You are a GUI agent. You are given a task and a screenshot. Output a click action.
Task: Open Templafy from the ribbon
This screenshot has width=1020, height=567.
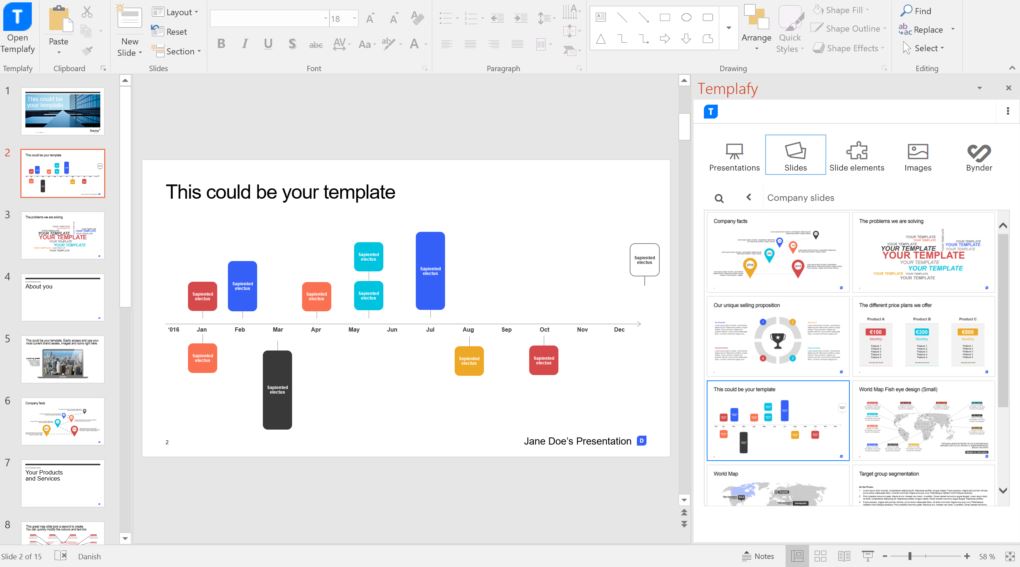[18, 29]
